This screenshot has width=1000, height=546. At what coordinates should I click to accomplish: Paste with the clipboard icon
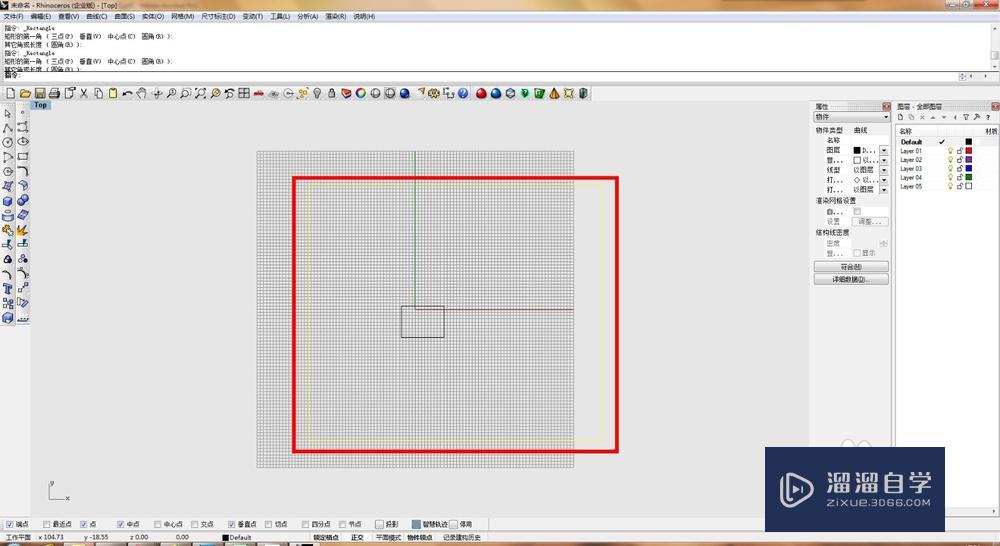click(x=113, y=93)
